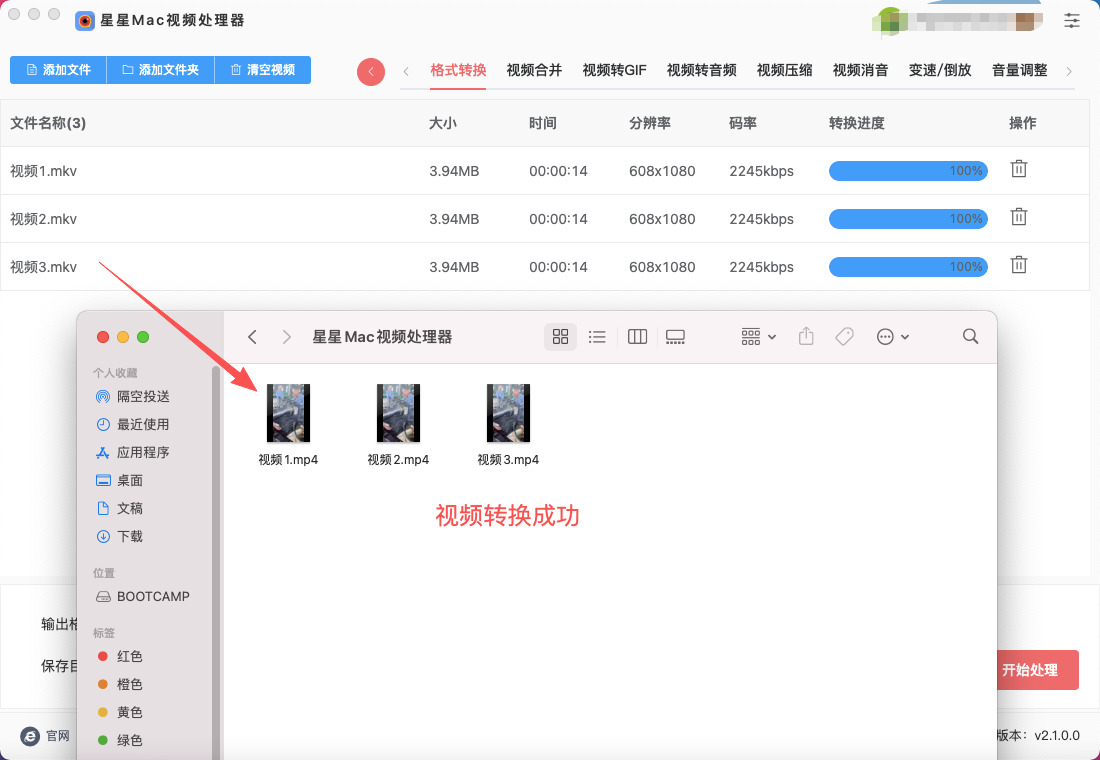Delete 视频3.mkv with its trash icon
This screenshot has width=1100, height=760.
click(1019, 265)
